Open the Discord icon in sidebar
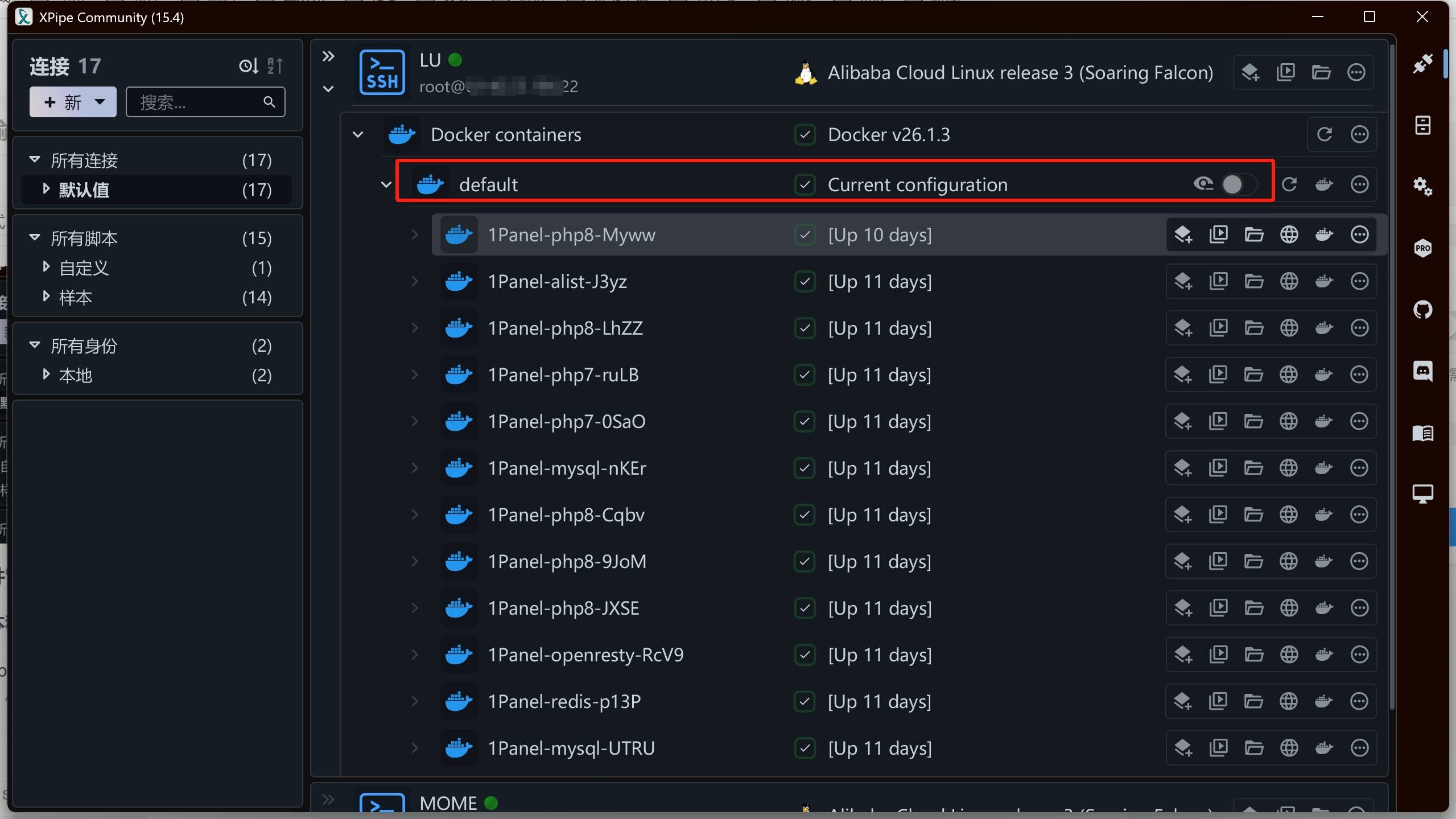This screenshot has height=819, width=1456. [1422, 371]
